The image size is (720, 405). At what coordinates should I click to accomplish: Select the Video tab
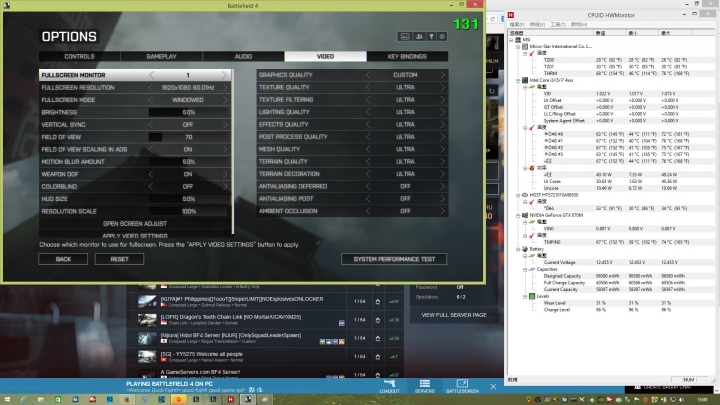pos(325,56)
